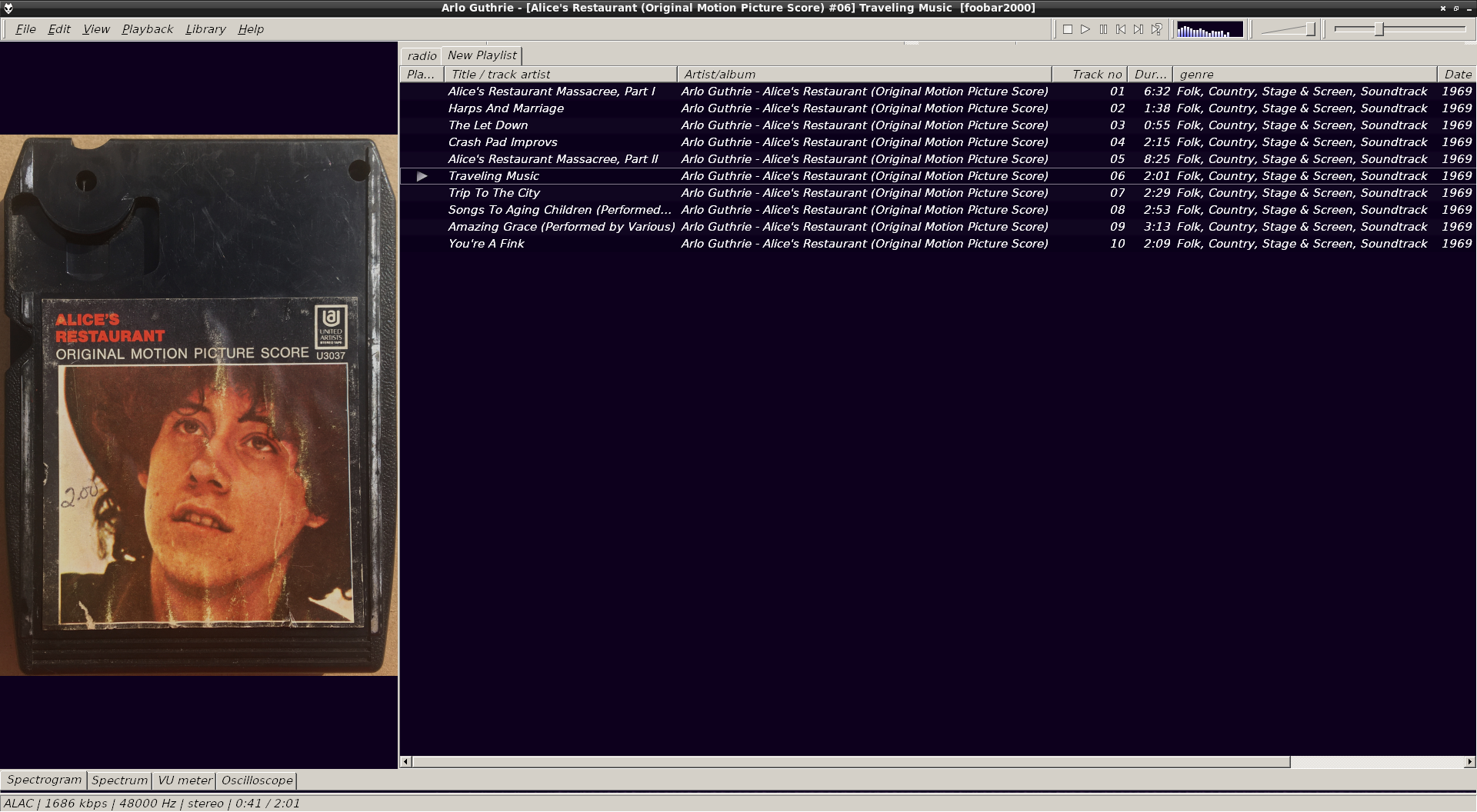Select the You're A Fink track

486,244
